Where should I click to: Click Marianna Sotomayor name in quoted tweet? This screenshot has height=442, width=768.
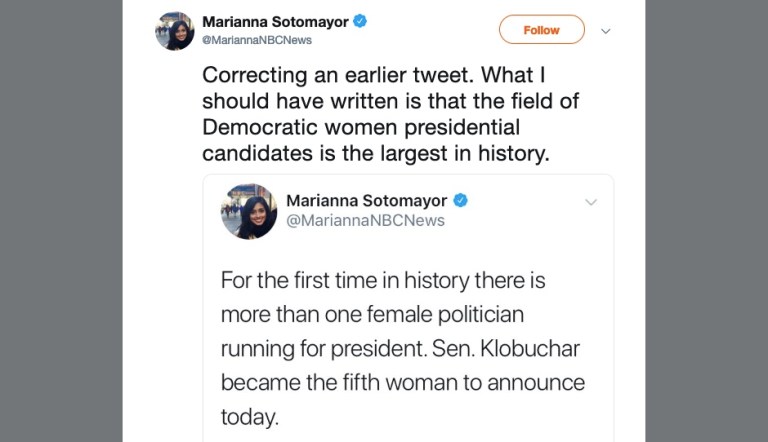coord(368,200)
